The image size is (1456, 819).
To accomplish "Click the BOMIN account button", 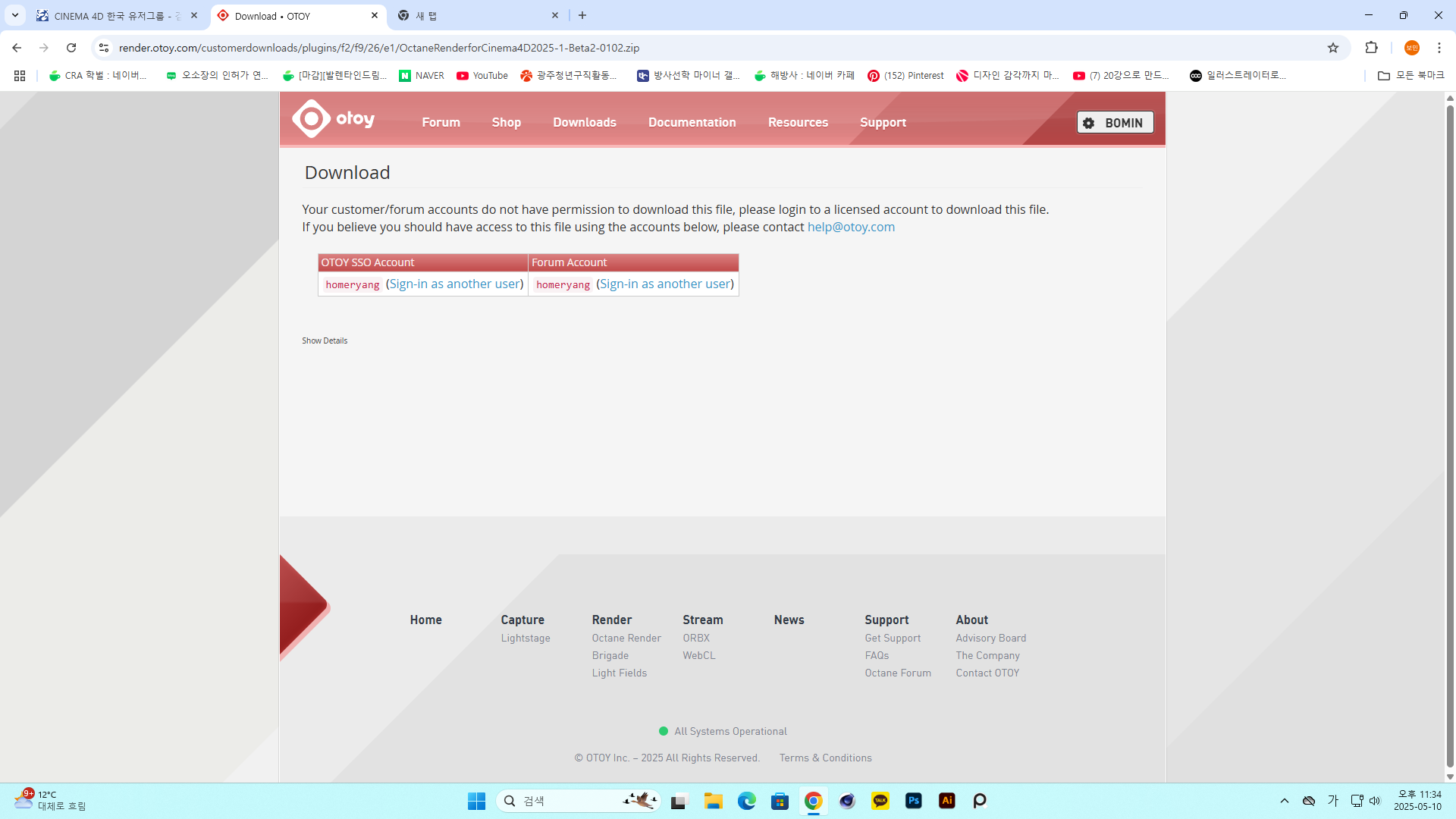I will point(1115,122).
